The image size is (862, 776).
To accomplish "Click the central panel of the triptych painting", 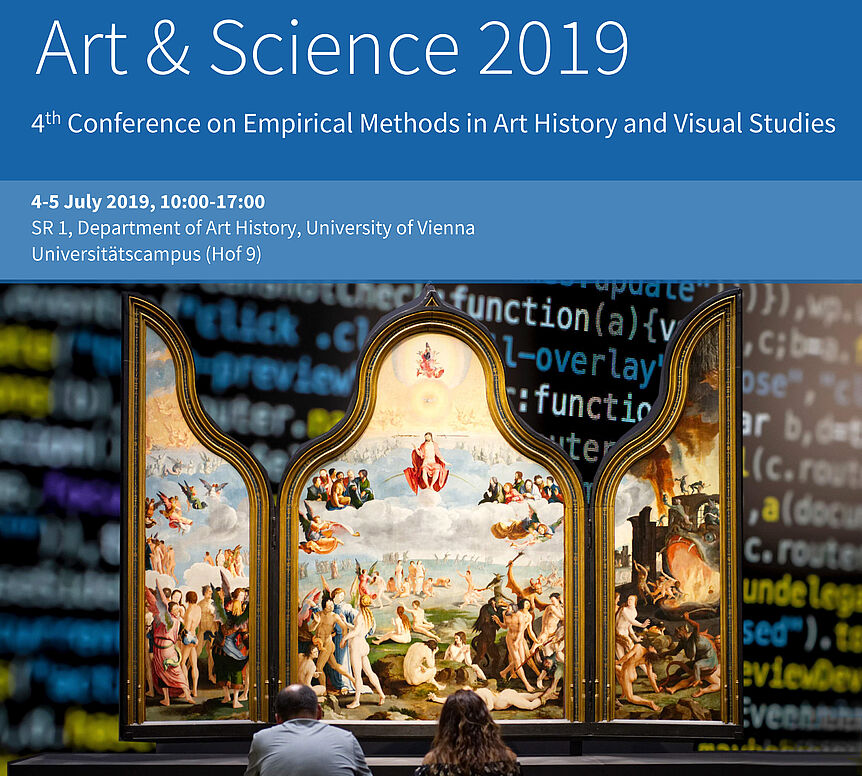I will (432, 528).
